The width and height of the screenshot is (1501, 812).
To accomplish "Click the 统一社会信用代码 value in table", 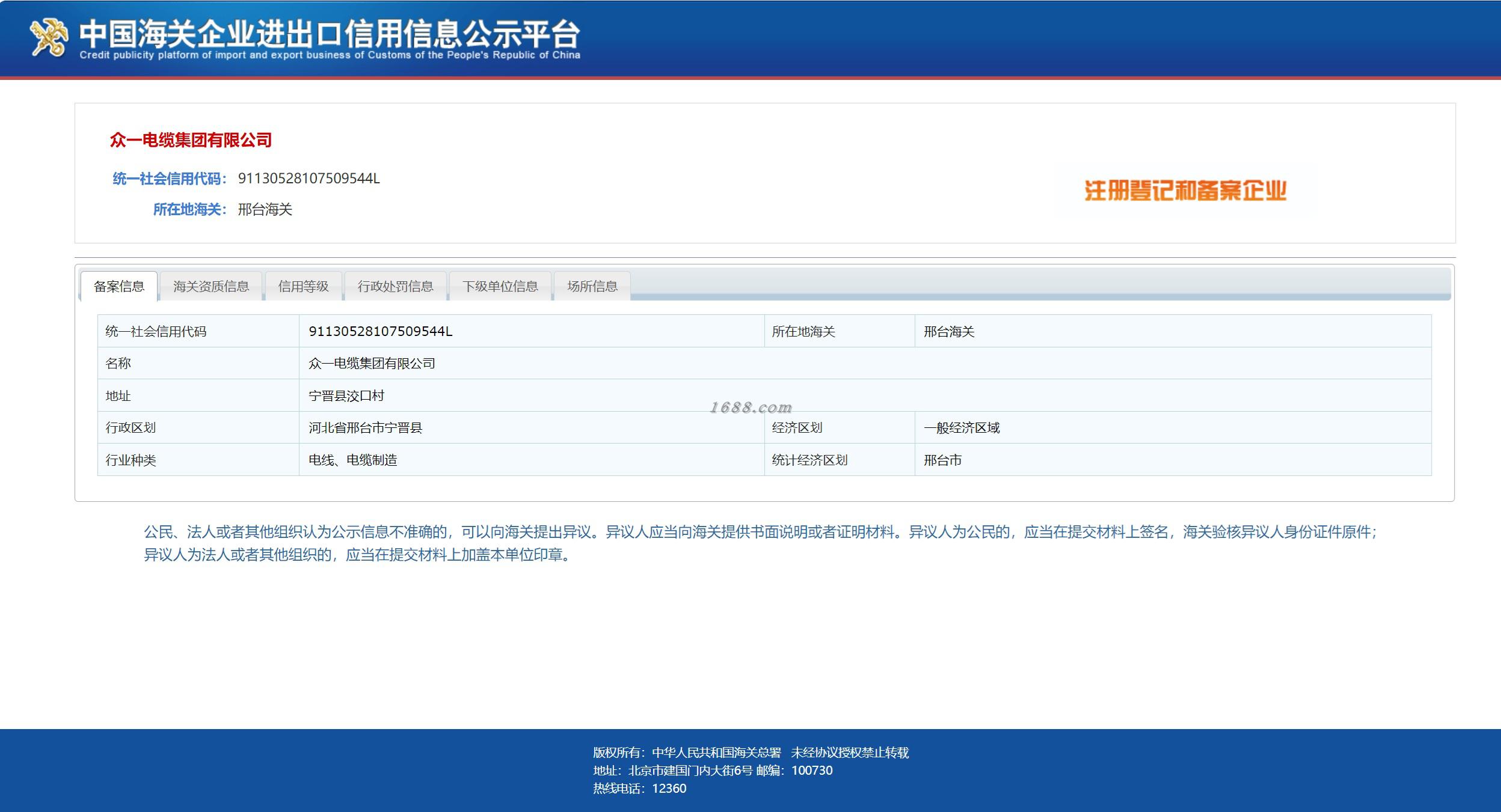I will [x=381, y=331].
